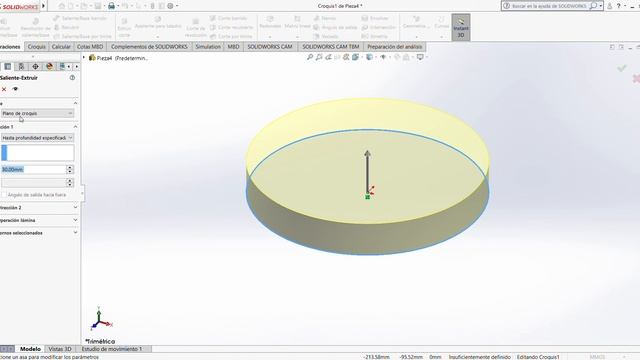640x360 pixels.
Task: Click the *Trimétrica view label
Action: (x=100, y=341)
